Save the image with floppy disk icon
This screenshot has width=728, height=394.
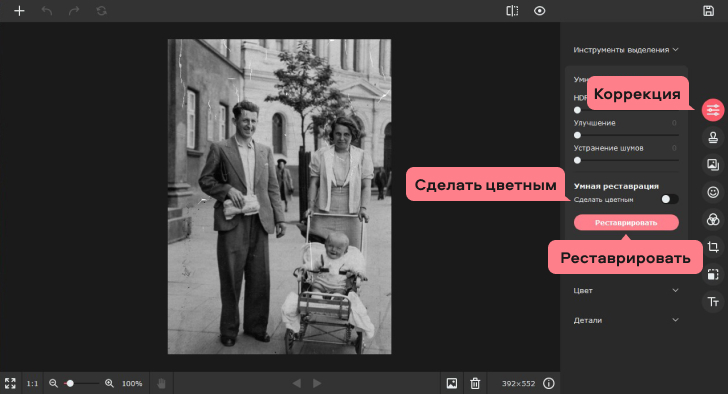point(708,11)
